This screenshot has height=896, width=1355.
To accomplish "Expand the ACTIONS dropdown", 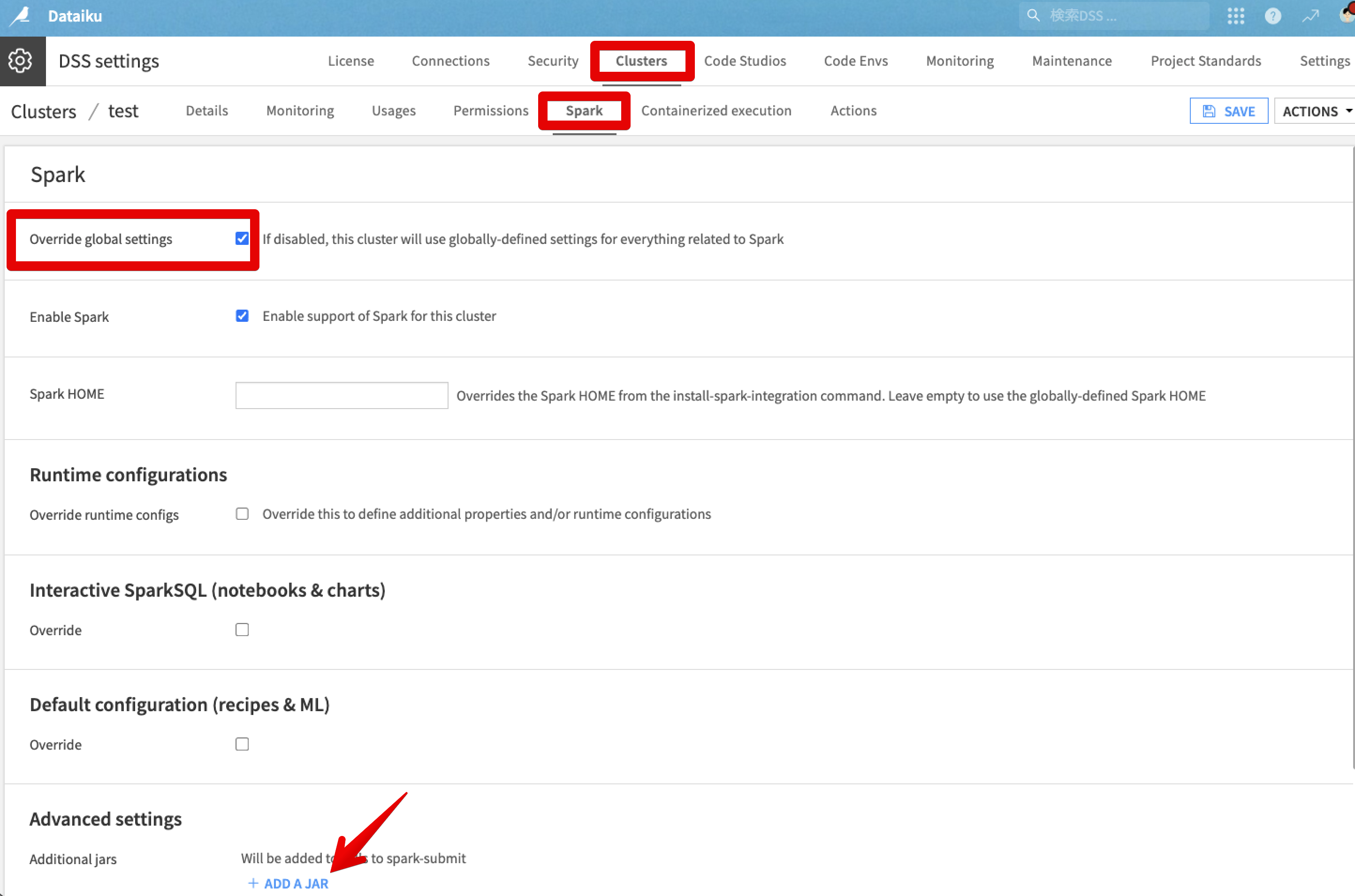I will pyautogui.click(x=1316, y=111).
